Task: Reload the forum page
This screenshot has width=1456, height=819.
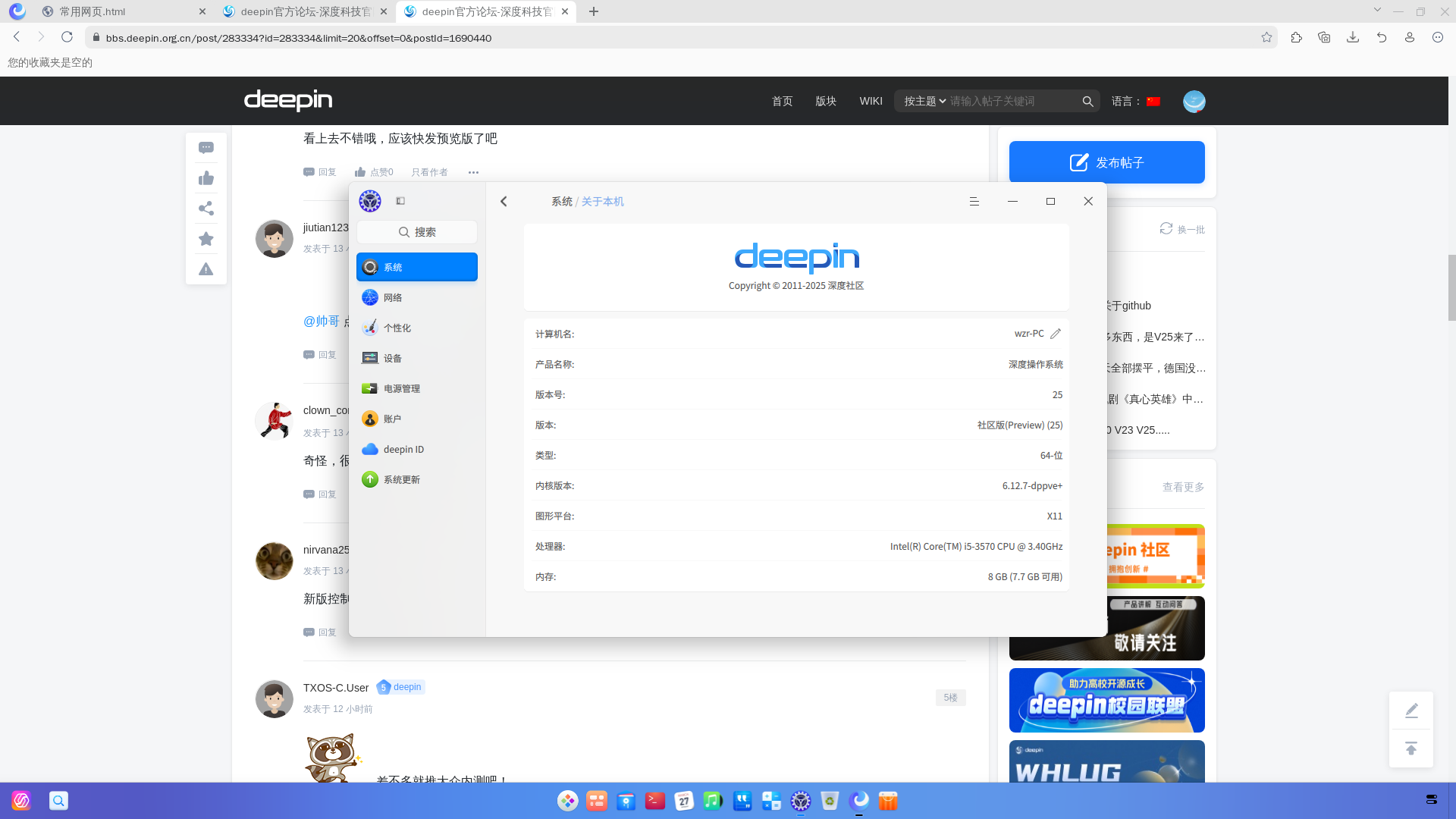Action: tap(67, 37)
